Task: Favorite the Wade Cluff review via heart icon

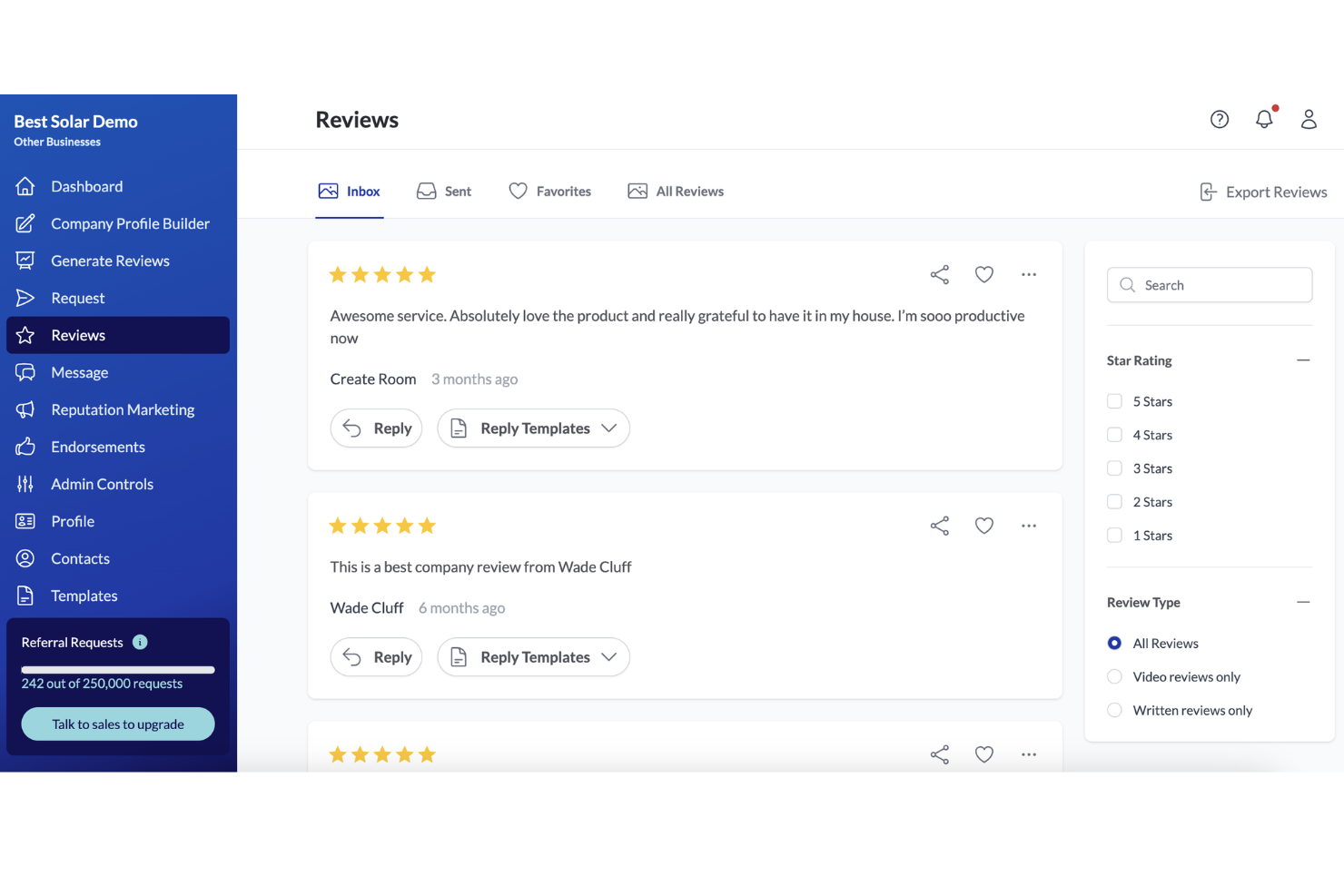Action: coord(983,525)
